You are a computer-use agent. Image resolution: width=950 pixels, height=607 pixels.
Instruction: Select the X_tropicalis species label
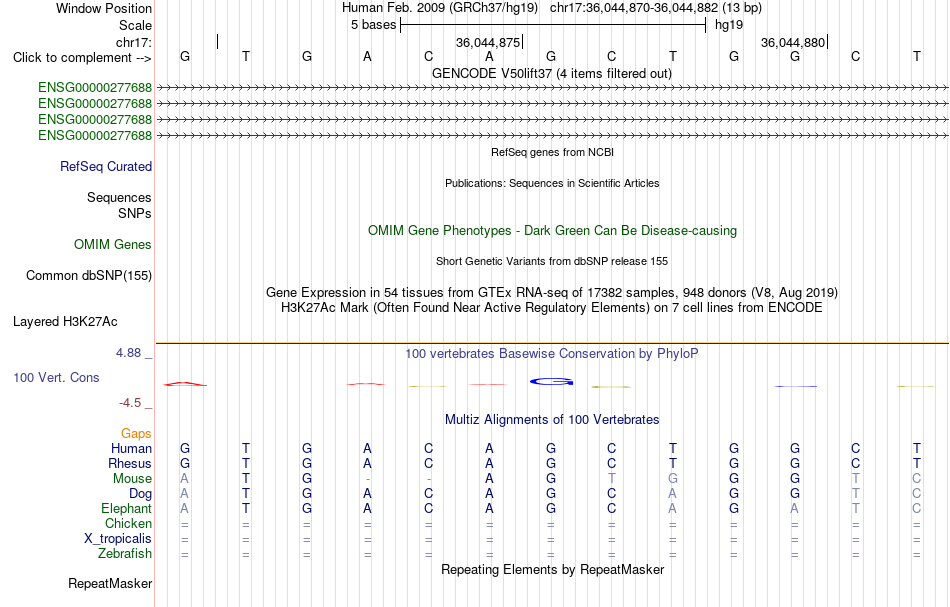[x=118, y=539]
